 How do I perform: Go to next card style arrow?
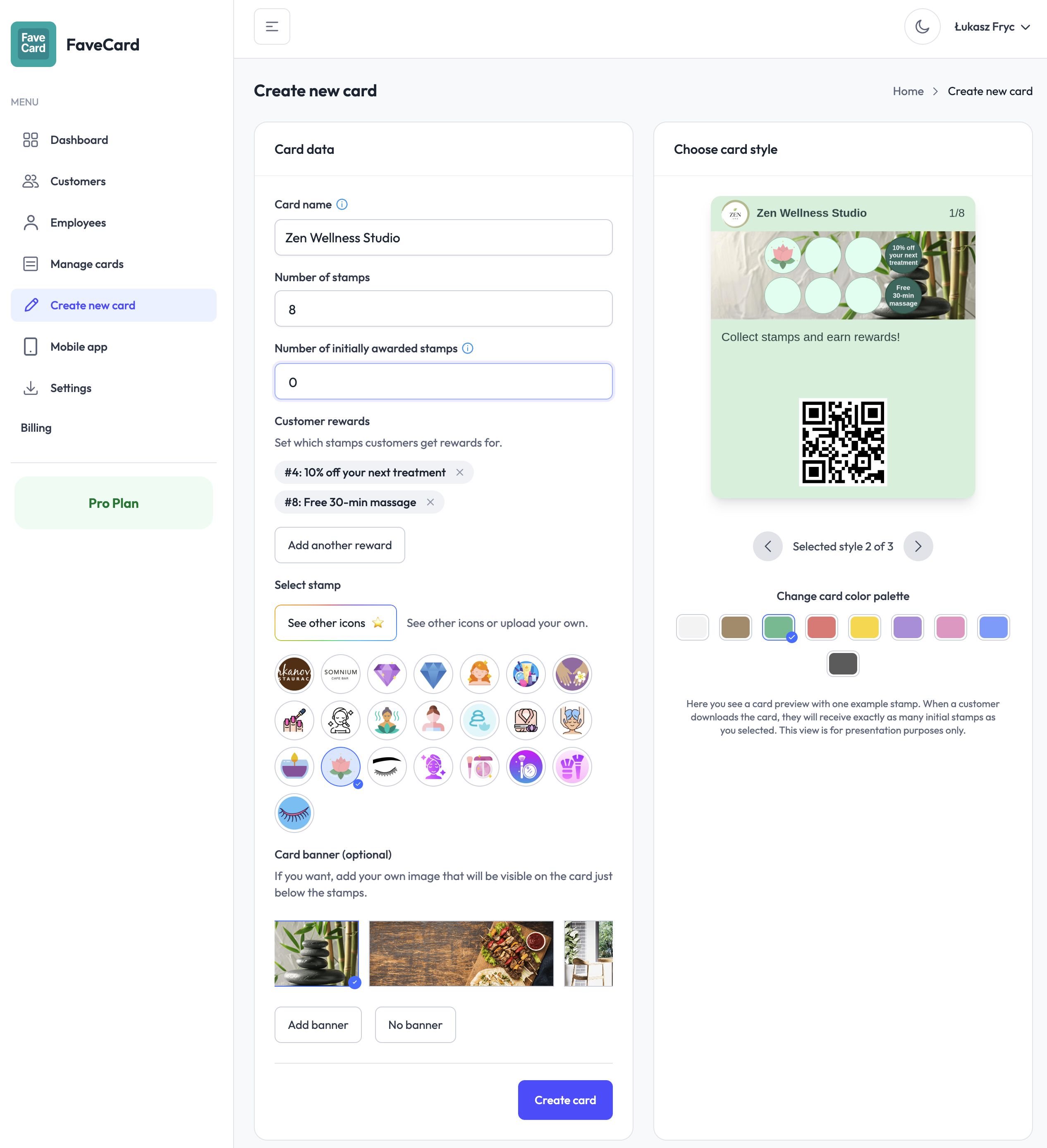(x=918, y=547)
